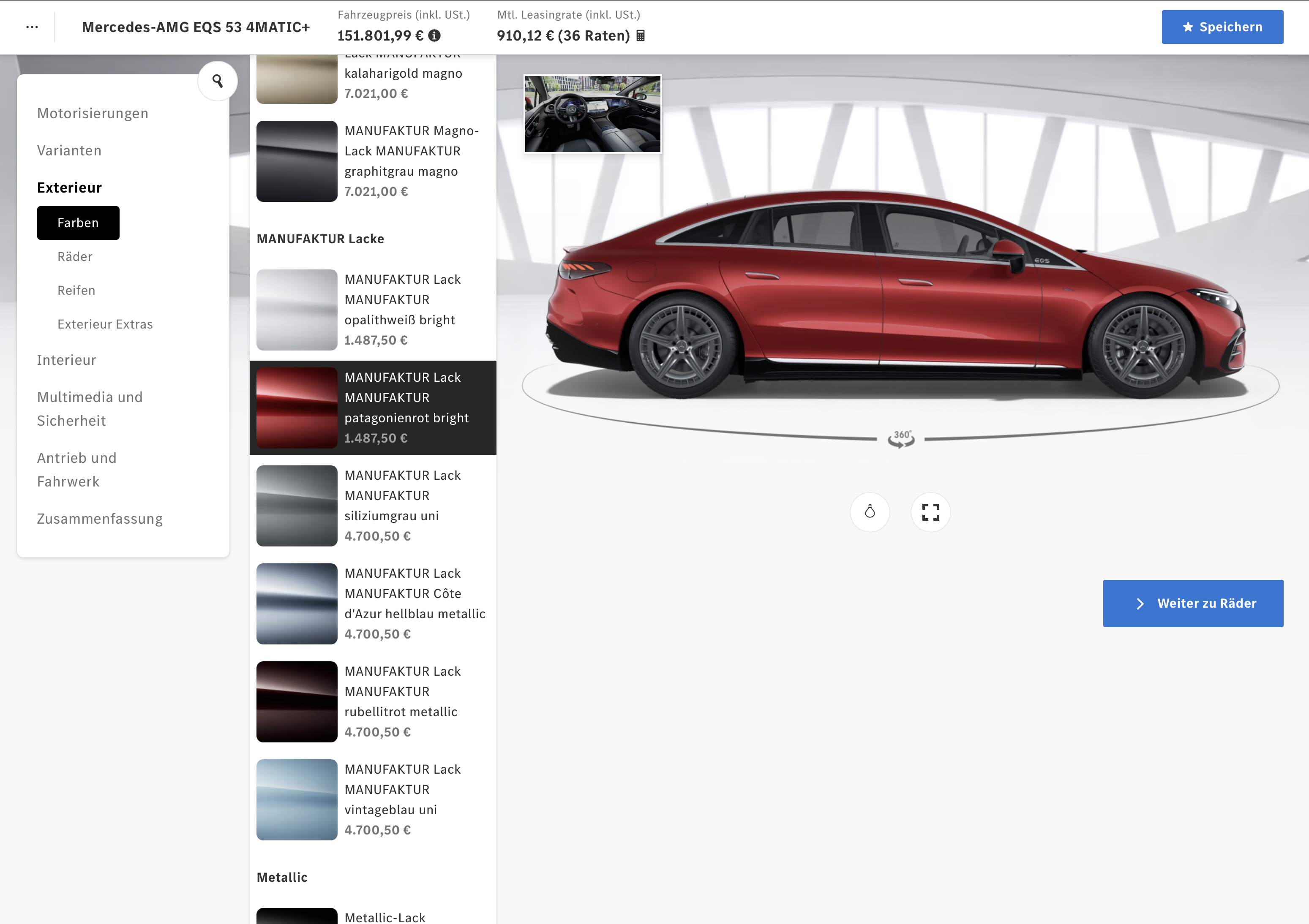Click Weiter zu Räder button
This screenshot has width=1309, height=924.
(x=1193, y=603)
